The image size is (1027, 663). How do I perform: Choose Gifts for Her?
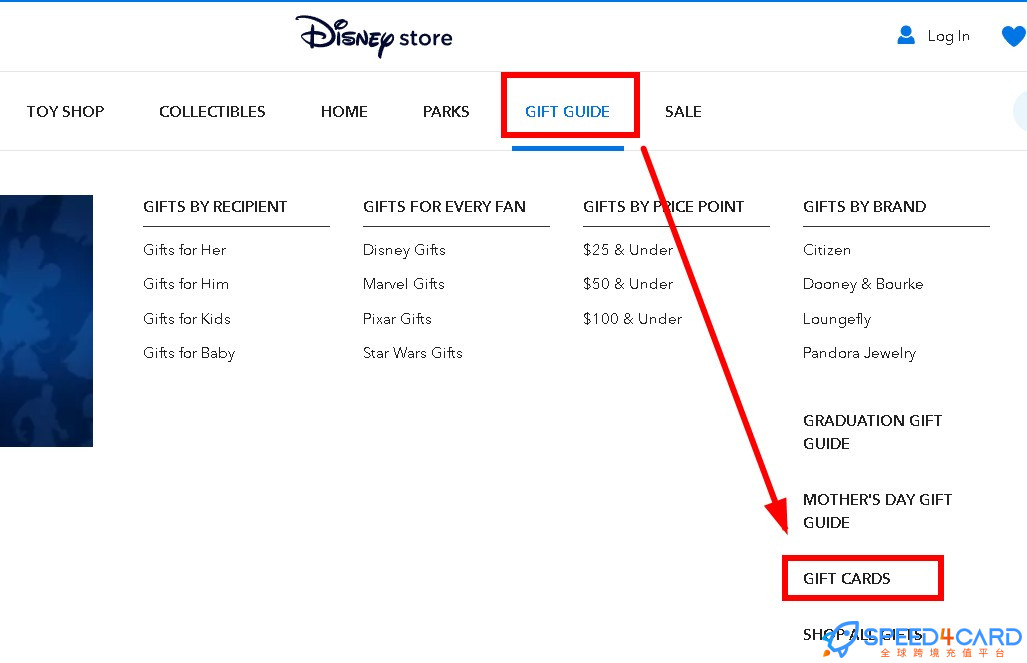pyautogui.click(x=185, y=250)
